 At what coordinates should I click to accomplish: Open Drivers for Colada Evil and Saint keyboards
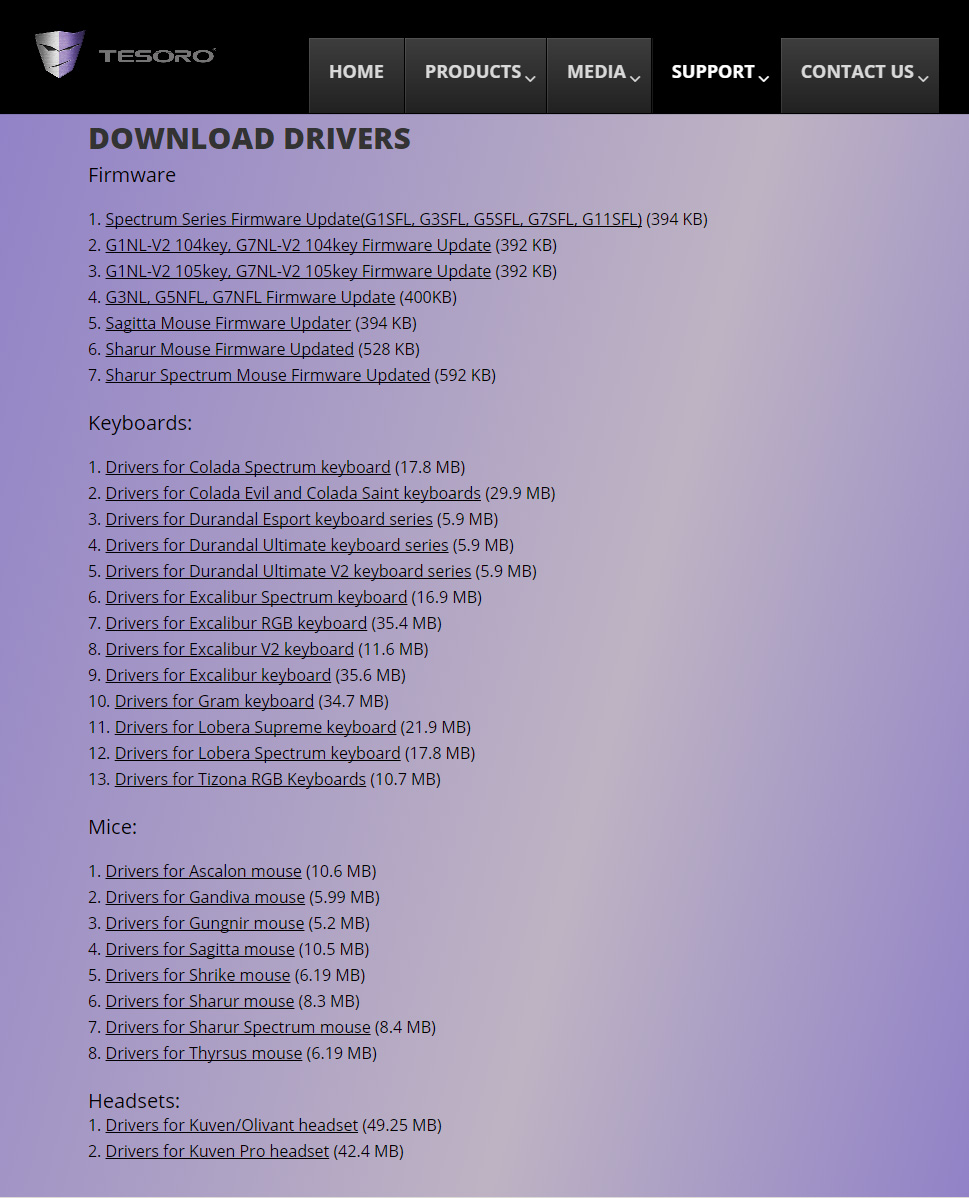tap(293, 493)
